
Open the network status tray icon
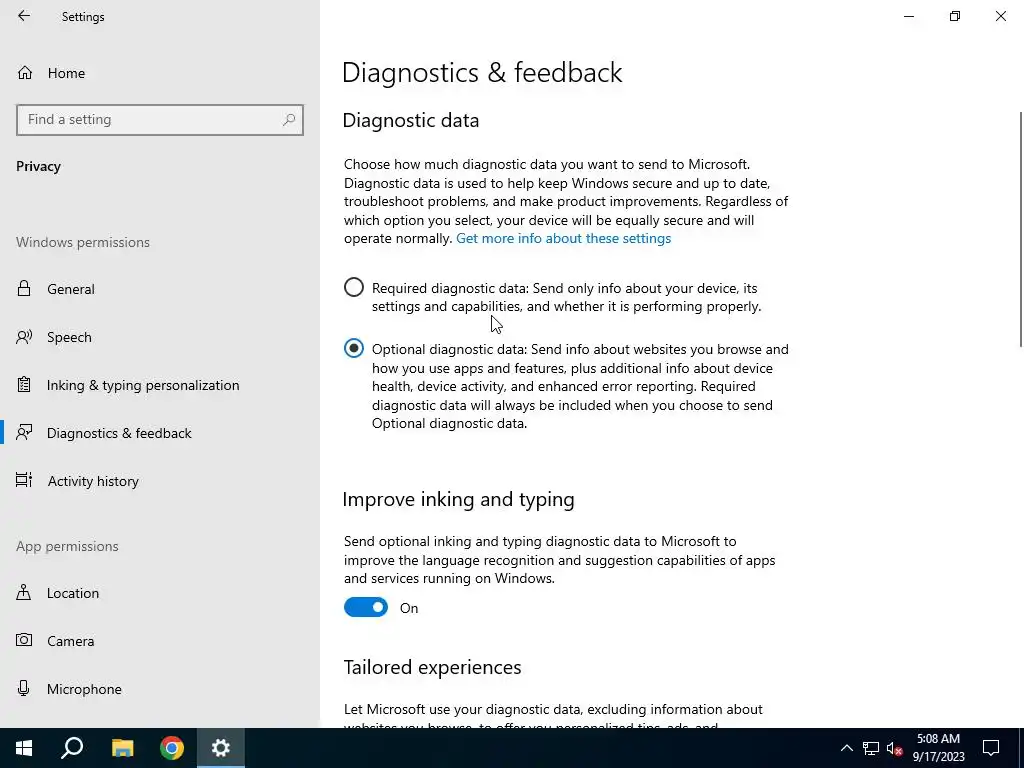(871, 748)
